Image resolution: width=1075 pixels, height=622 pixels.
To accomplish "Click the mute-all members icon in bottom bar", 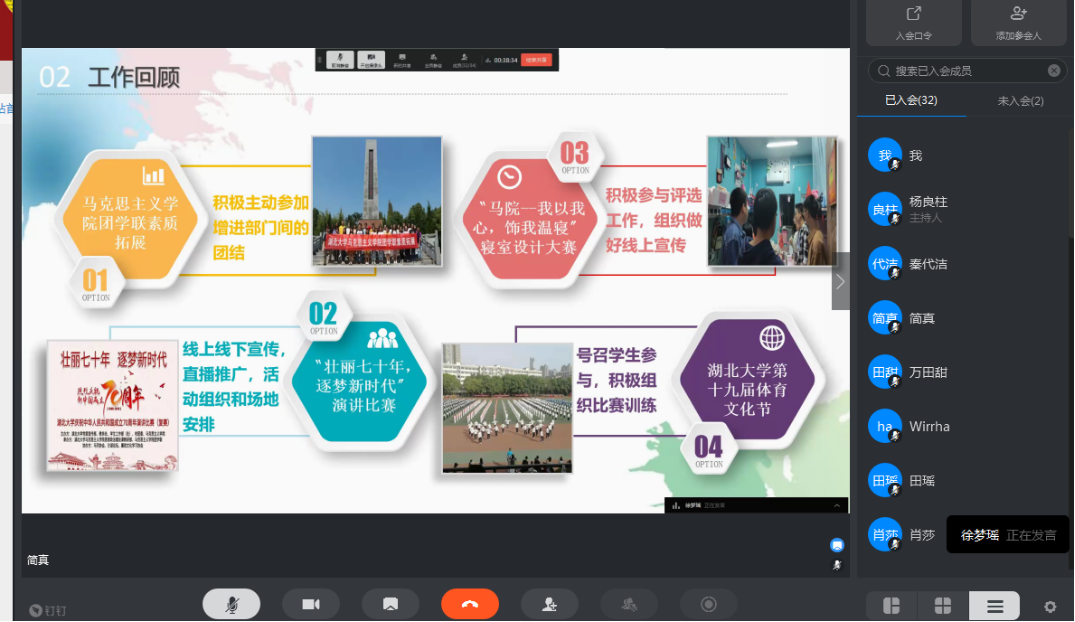I will coord(629,604).
